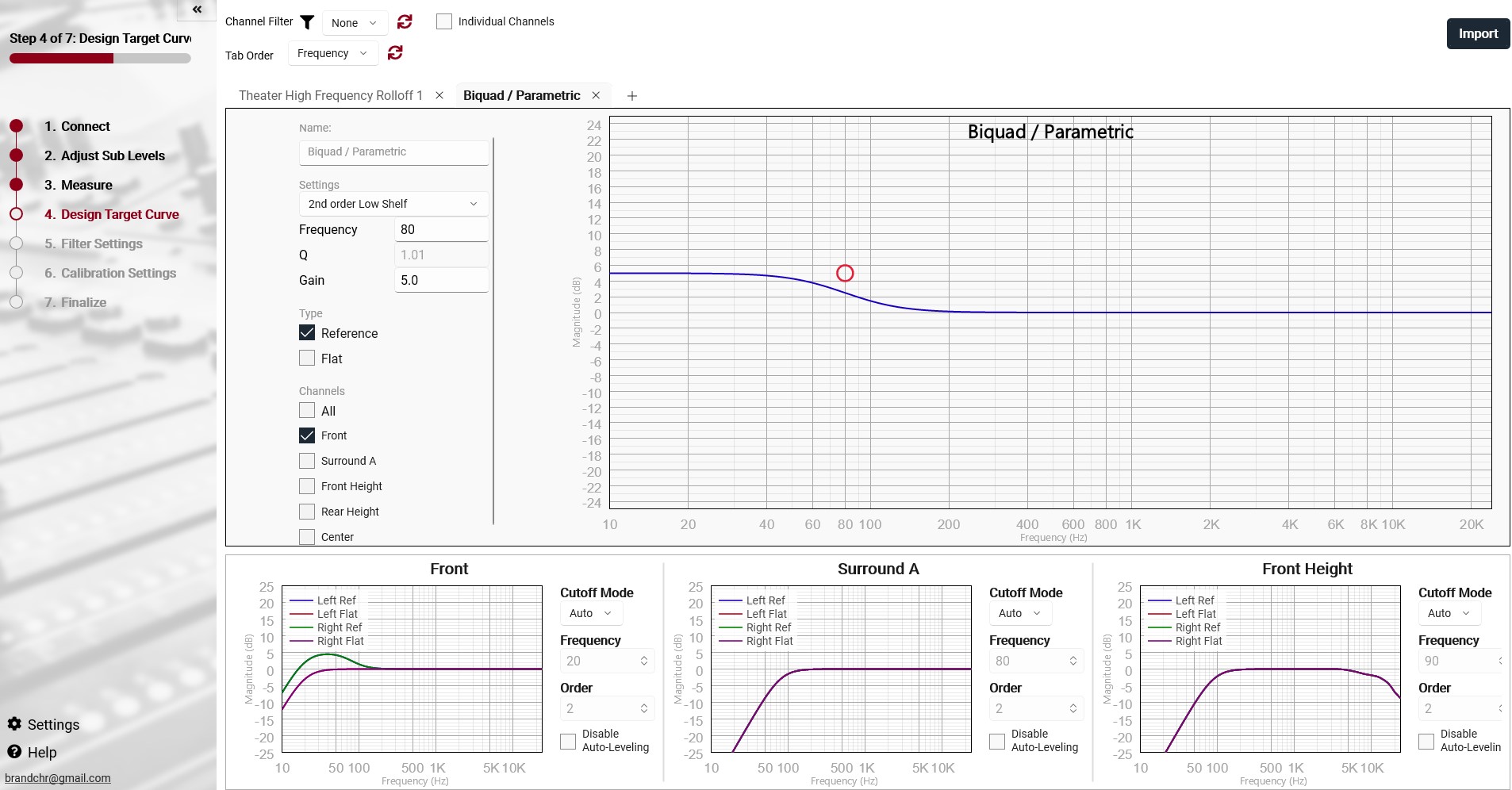
Task: Open the Front Cutoff Mode Auto dropdown
Action: click(591, 613)
